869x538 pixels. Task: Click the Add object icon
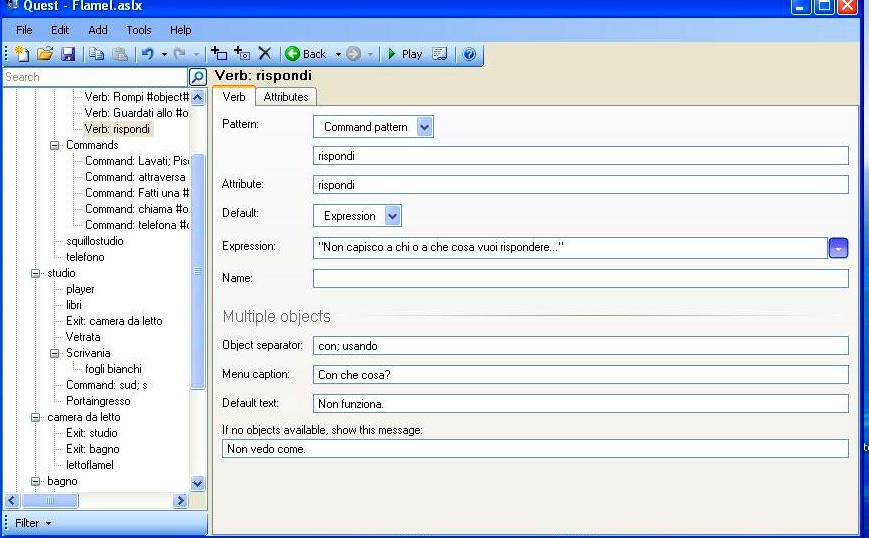coord(219,54)
